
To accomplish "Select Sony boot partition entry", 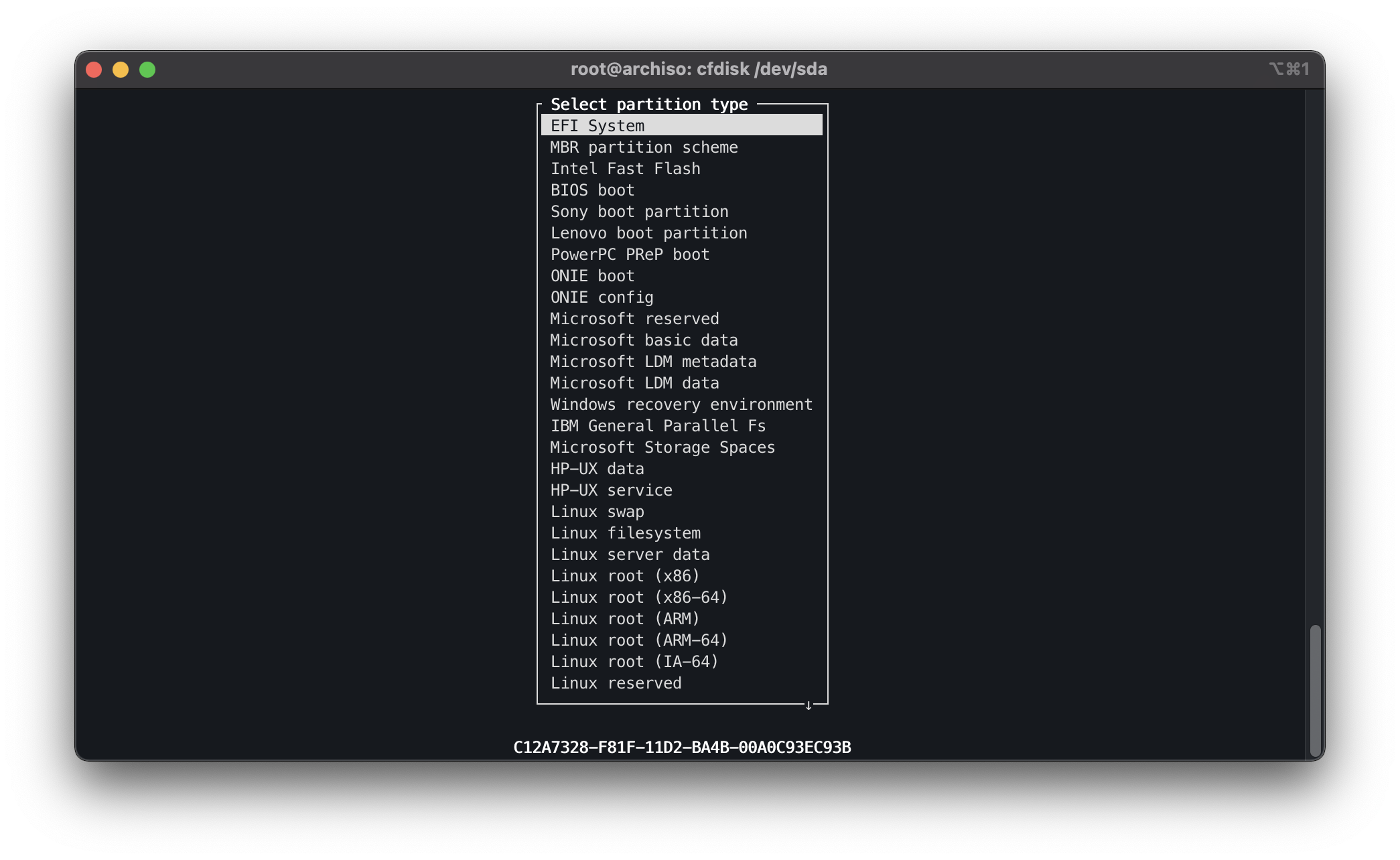I will click(681, 211).
